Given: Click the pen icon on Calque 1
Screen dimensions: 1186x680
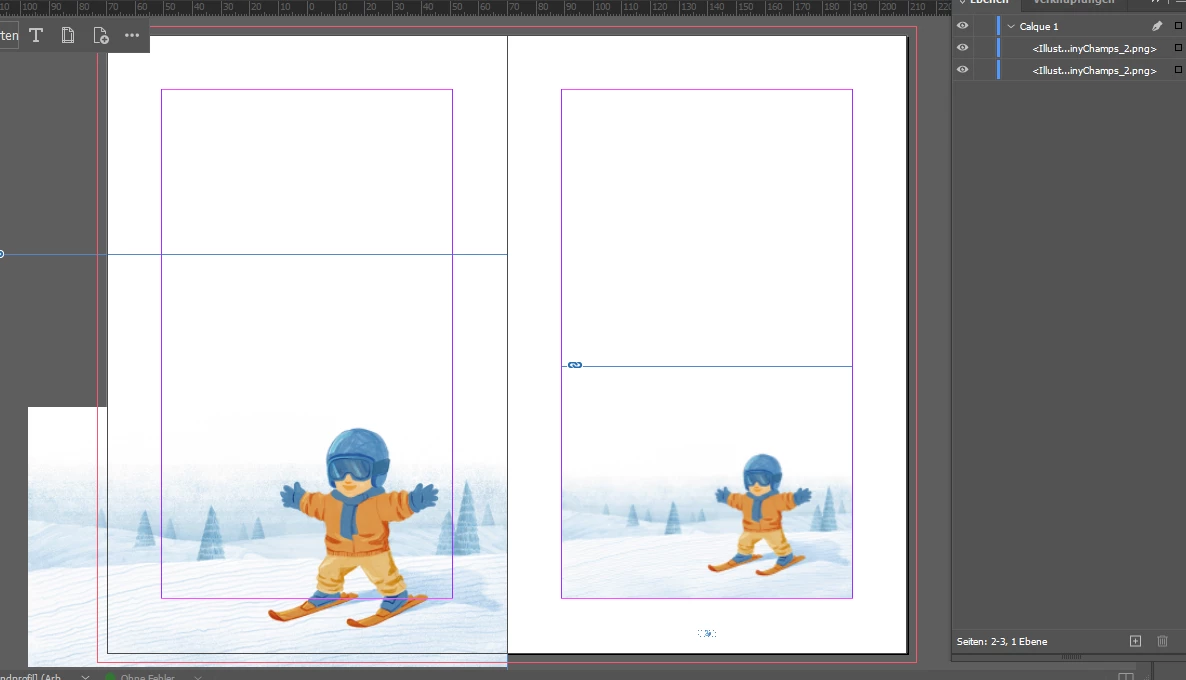Looking at the screenshot, I should pyautogui.click(x=1157, y=26).
